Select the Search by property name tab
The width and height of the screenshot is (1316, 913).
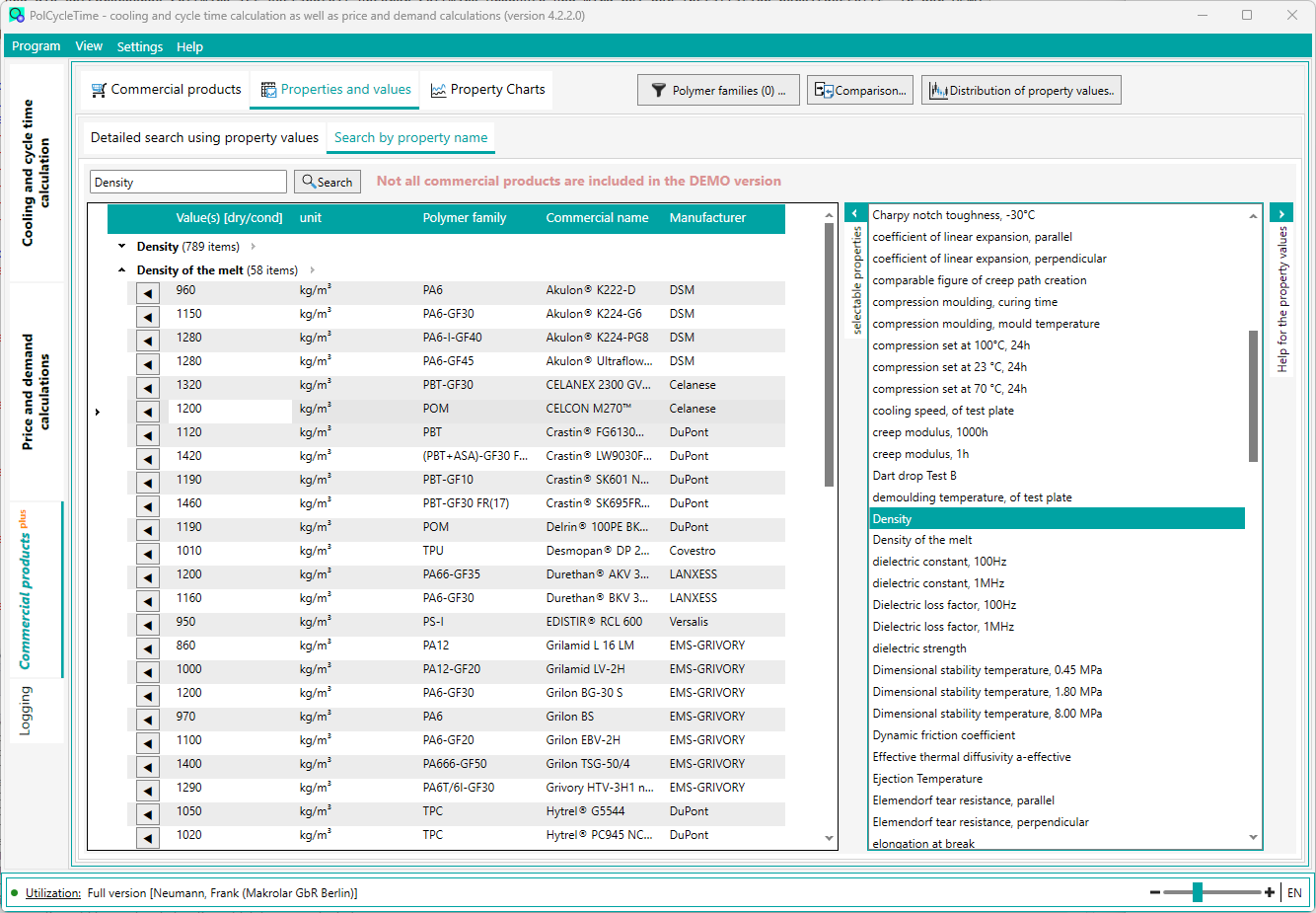pyautogui.click(x=410, y=138)
